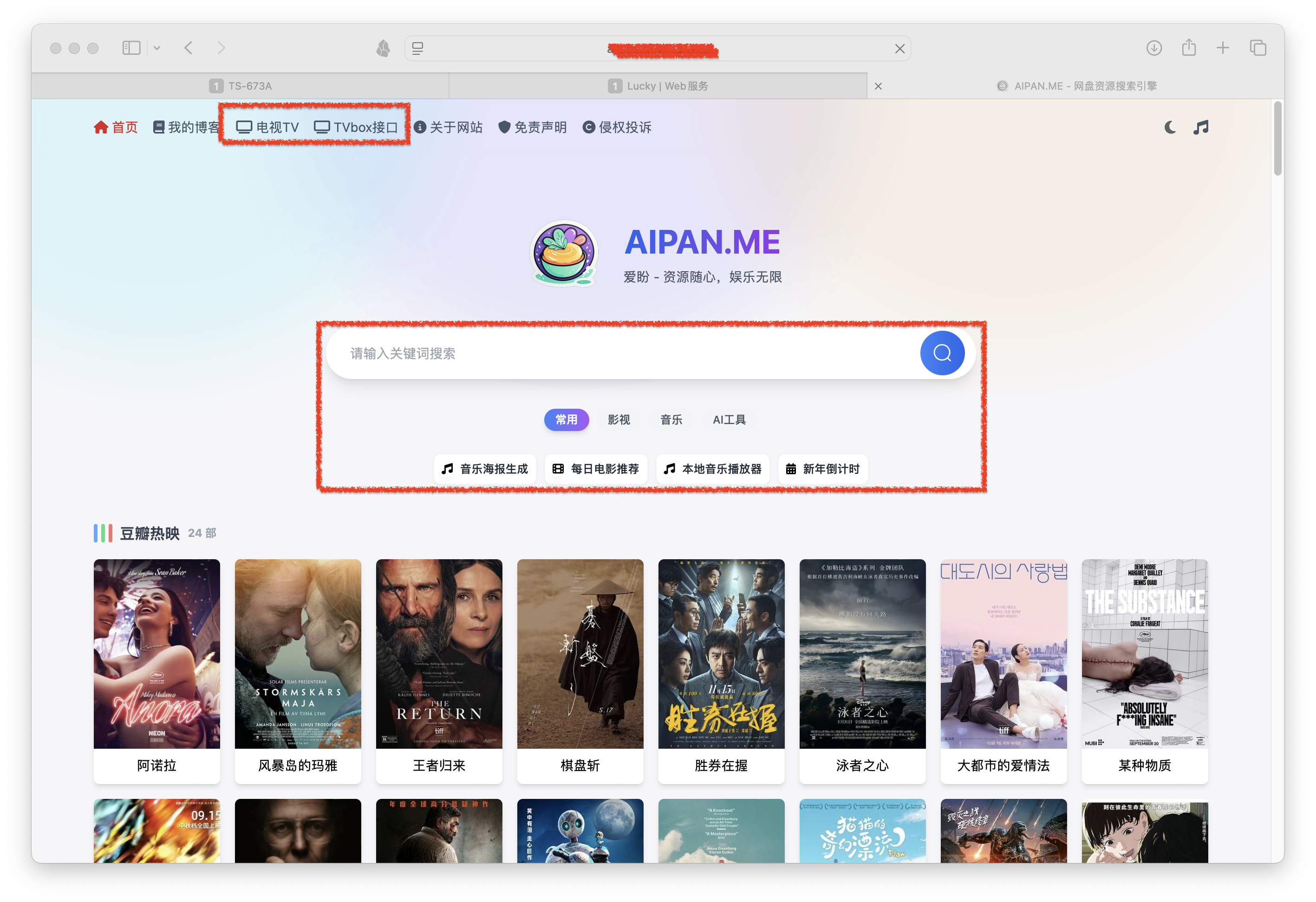The height and width of the screenshot is (902, 1316).
Task: Show Safari downloads
Action: pyautogui.click(x=1153, y=48)
